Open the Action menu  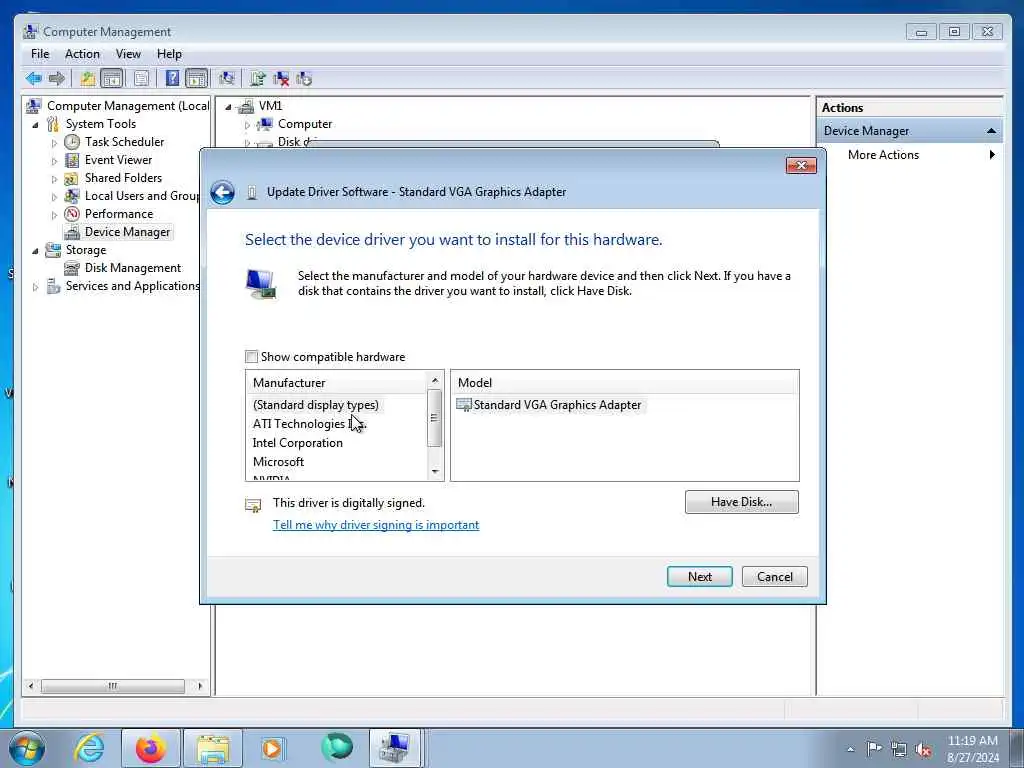point(82,54)
